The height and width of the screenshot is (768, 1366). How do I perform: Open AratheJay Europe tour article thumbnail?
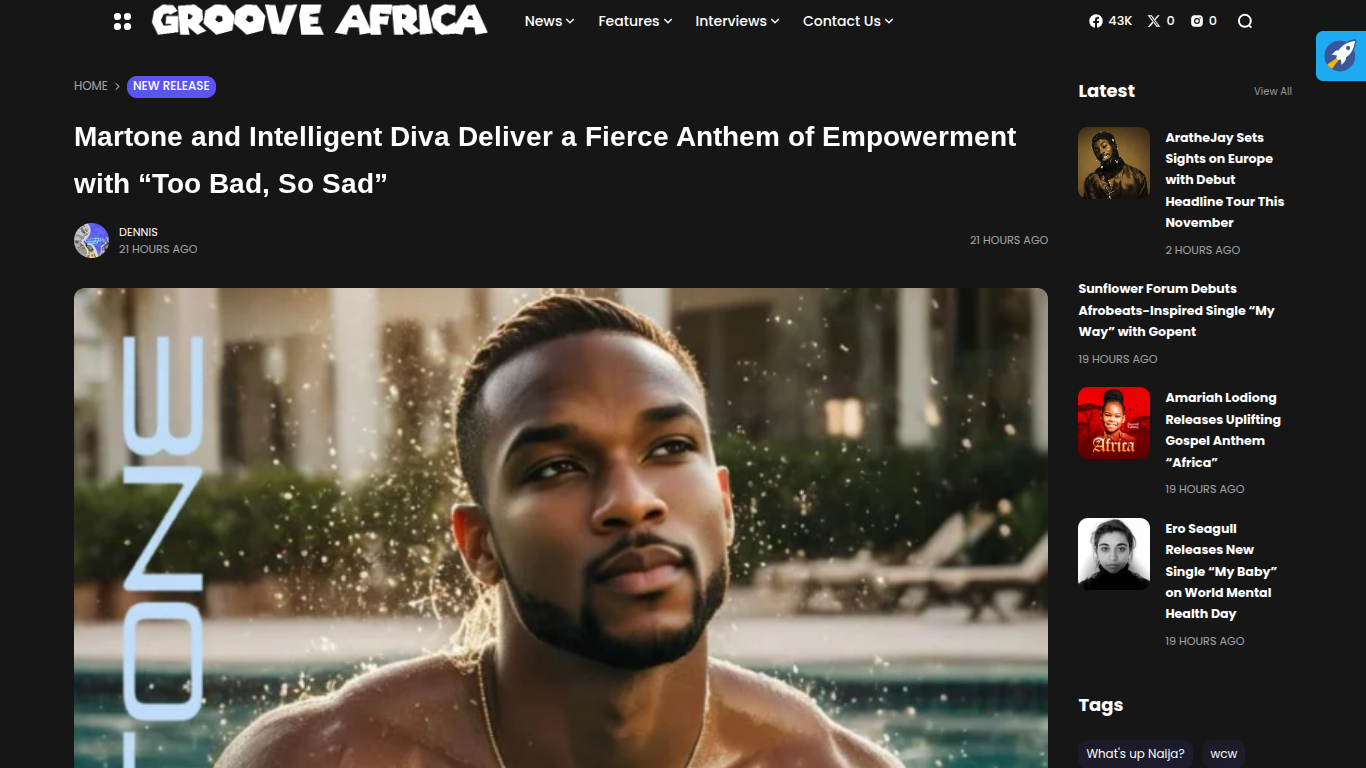[x=1114, y=163]
